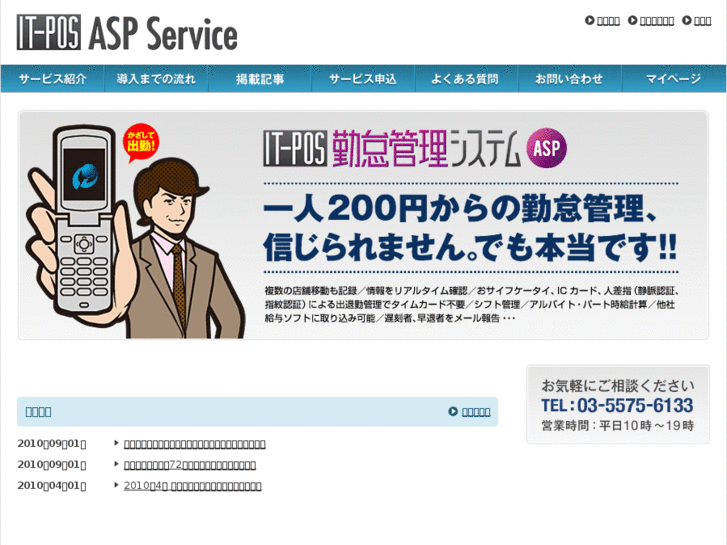Viewport: 727px width, 545px height.
Task: Click the red かざして出勤! speech bubble
Action: (141, 142)
